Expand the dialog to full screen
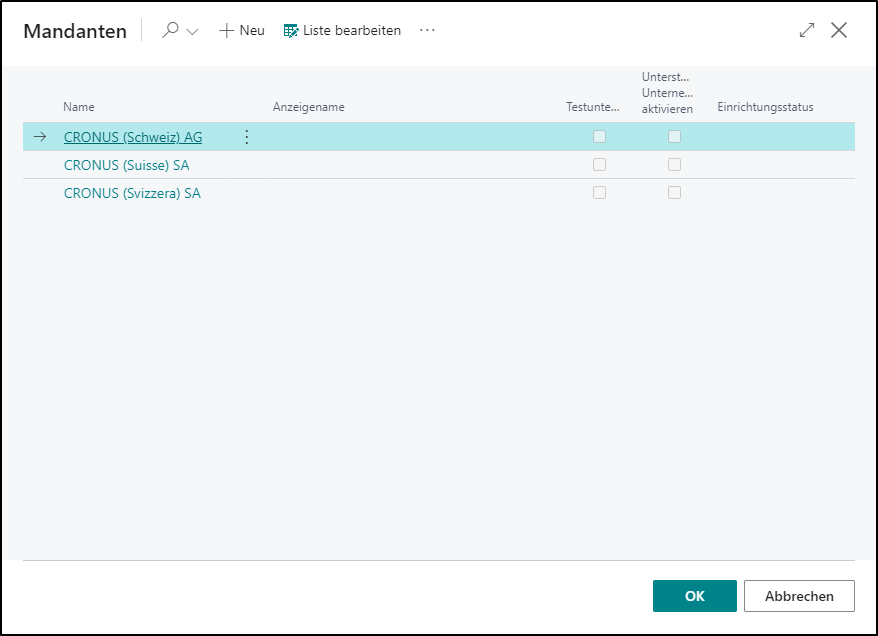This screenshot has width=878, height=636. [x=807, y=30]
